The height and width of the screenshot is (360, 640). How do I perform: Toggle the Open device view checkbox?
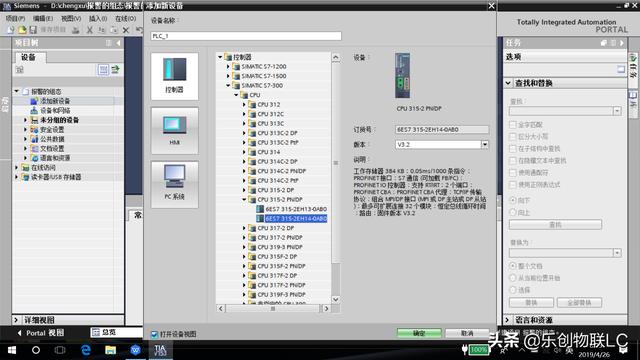(154, 334)
